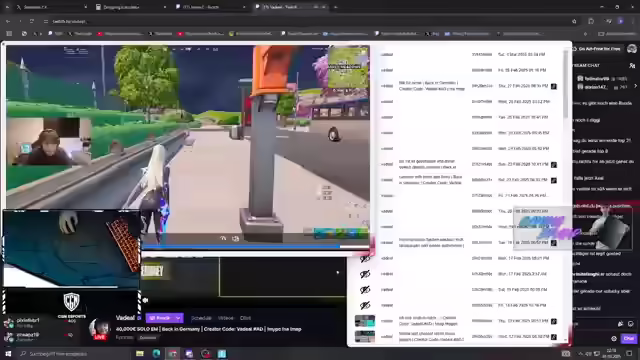640x360 pixels.
Task: Click Go Ad-Free for Free button
Action: 597,49
